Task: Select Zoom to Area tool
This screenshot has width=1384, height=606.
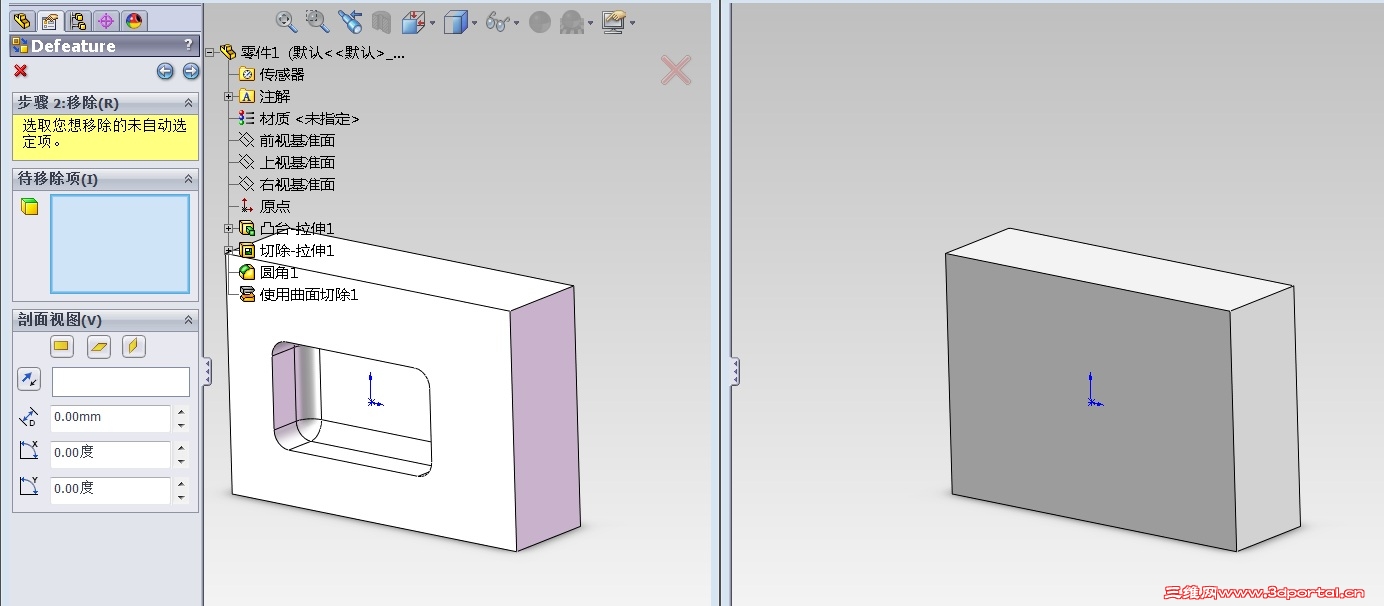Action: pos(317,21)
